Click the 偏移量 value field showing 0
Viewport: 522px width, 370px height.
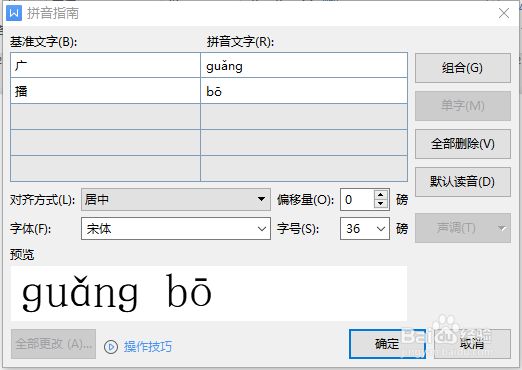click(357, 199)
